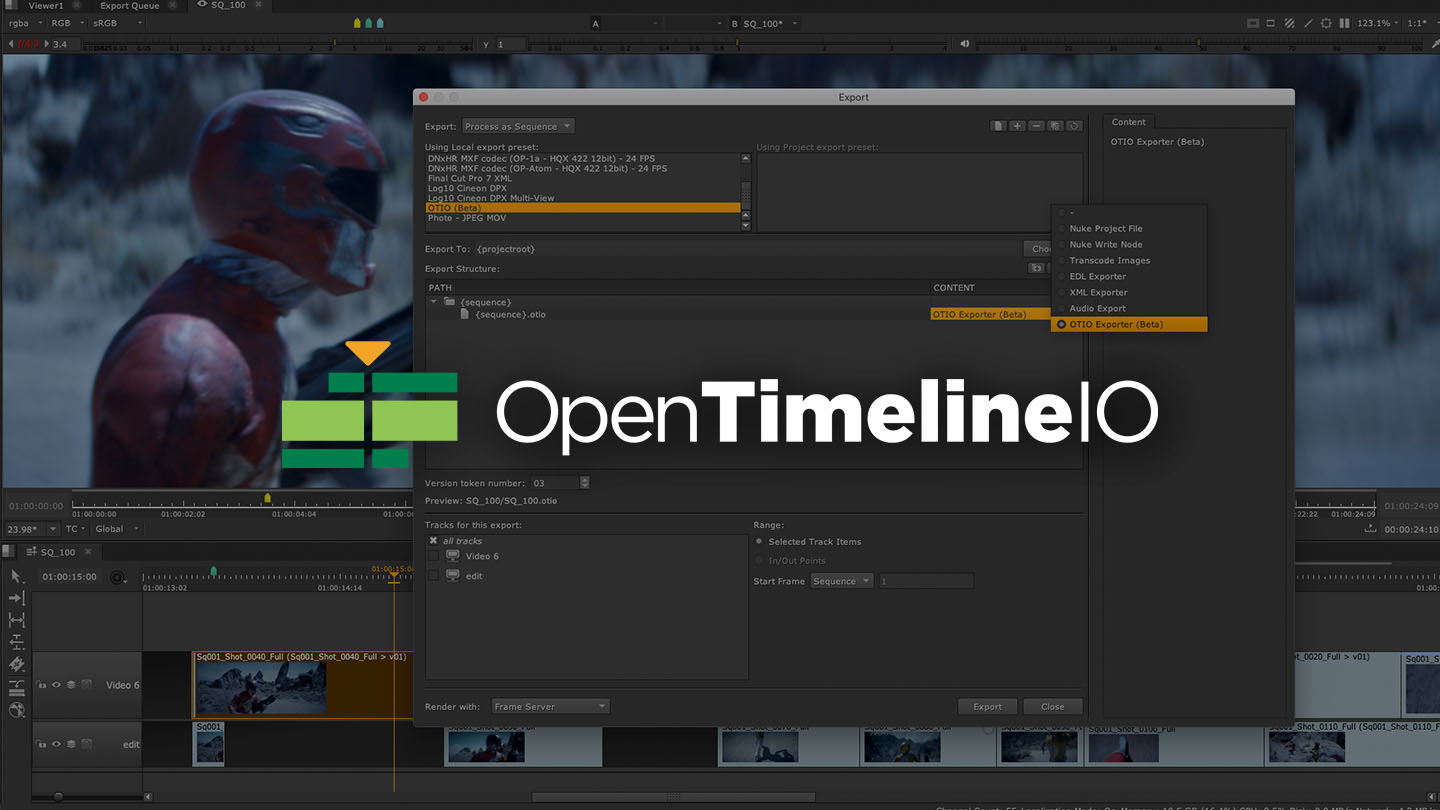Check the Video 6 export track checkbox

coord(433,556)
